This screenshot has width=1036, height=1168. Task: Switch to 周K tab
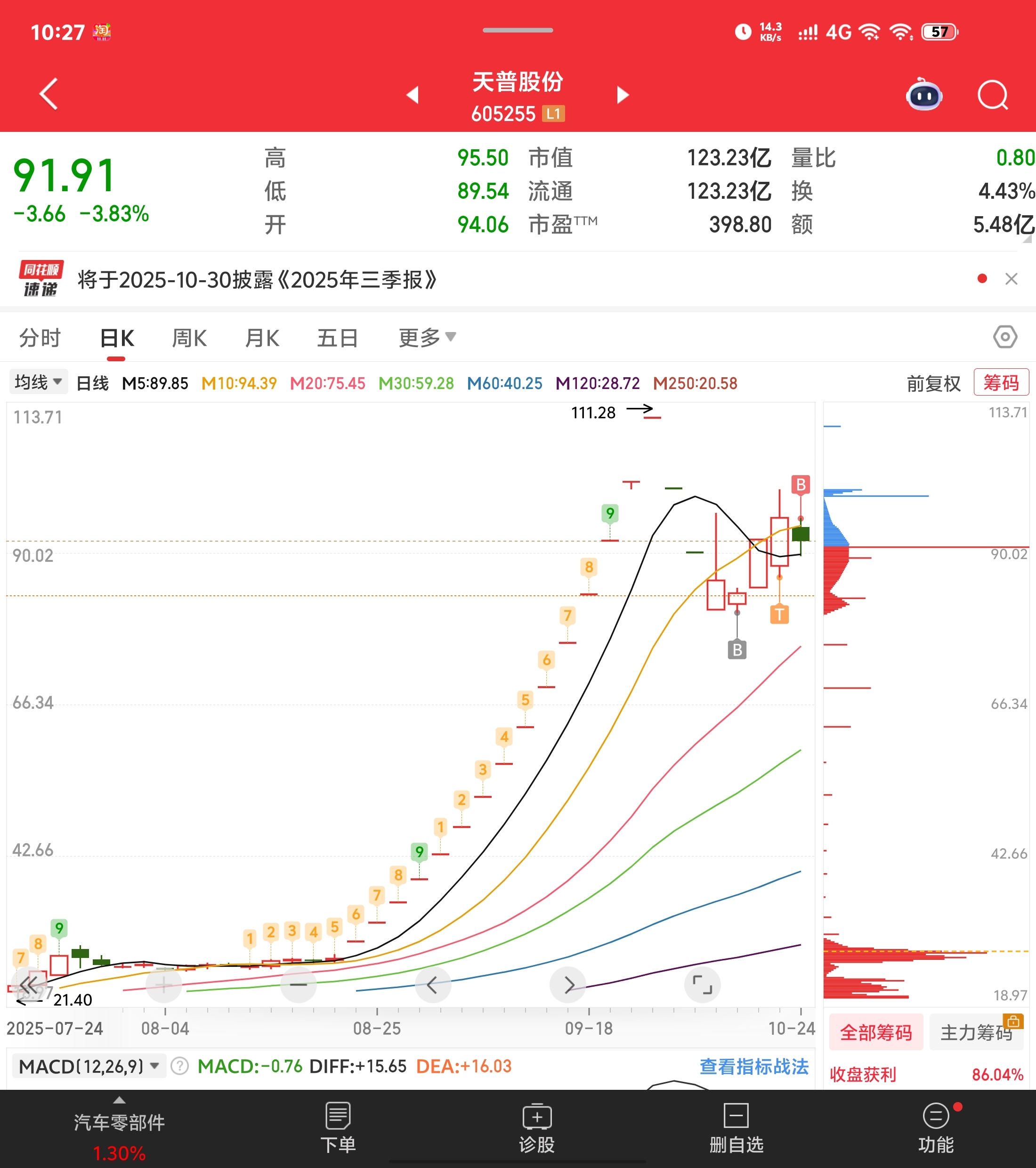(189, 338)
